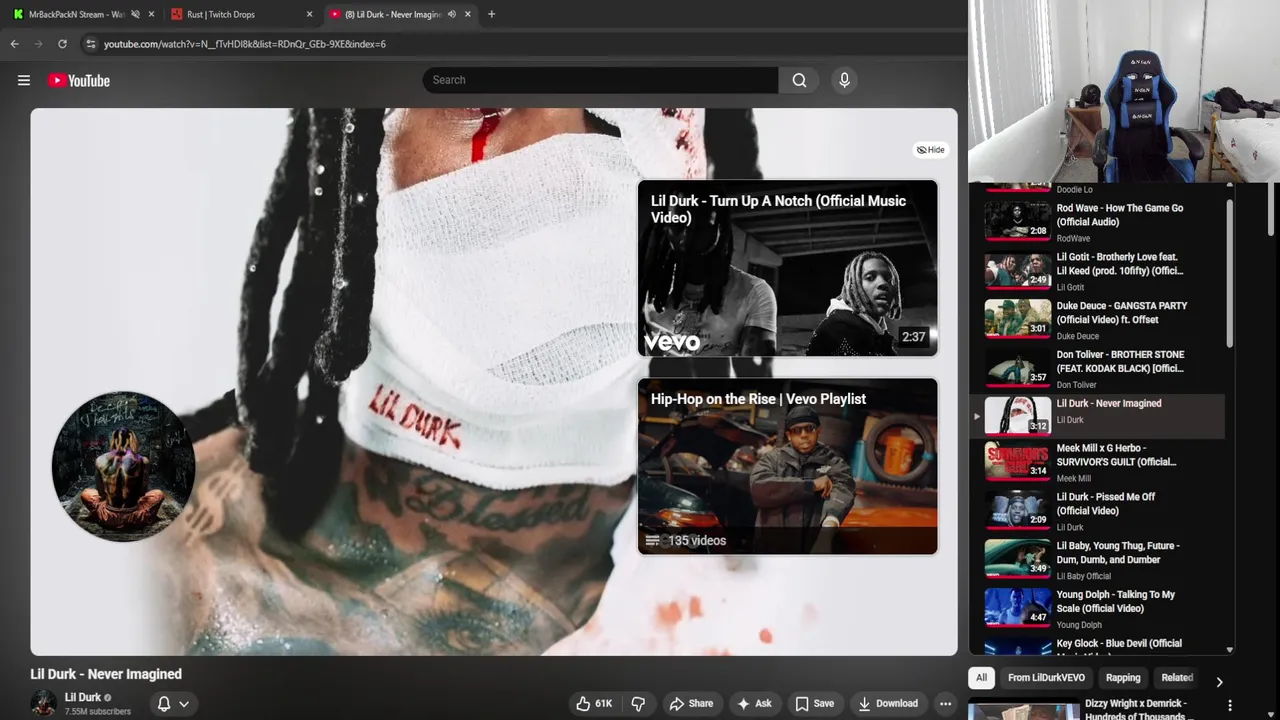Screen dimensions: 1280x720
Task: Click the 7.55M subscribers text
Action: tap(98, 712)
